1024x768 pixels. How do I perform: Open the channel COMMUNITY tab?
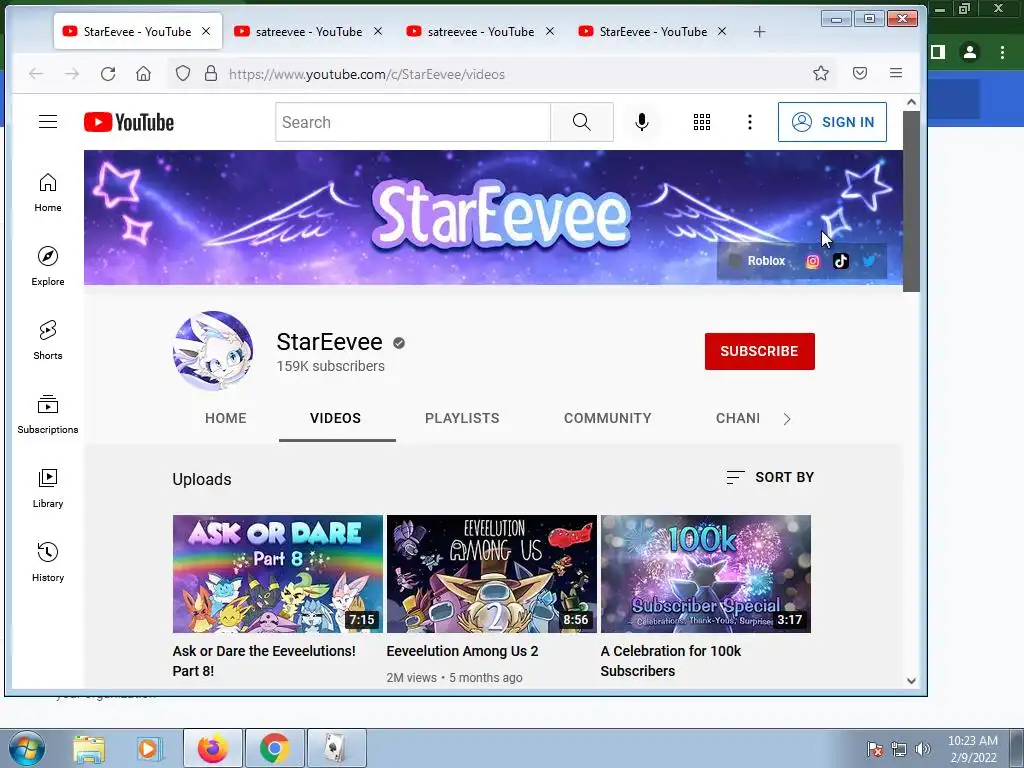(607, 418)
